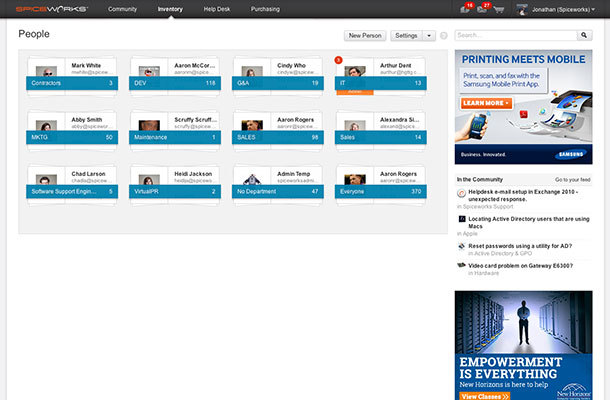Image resolution: width=610 pixels, height=400 pixels.
Task: Open Video card problem on Gateway post
Action: click(x=520, y=265)
